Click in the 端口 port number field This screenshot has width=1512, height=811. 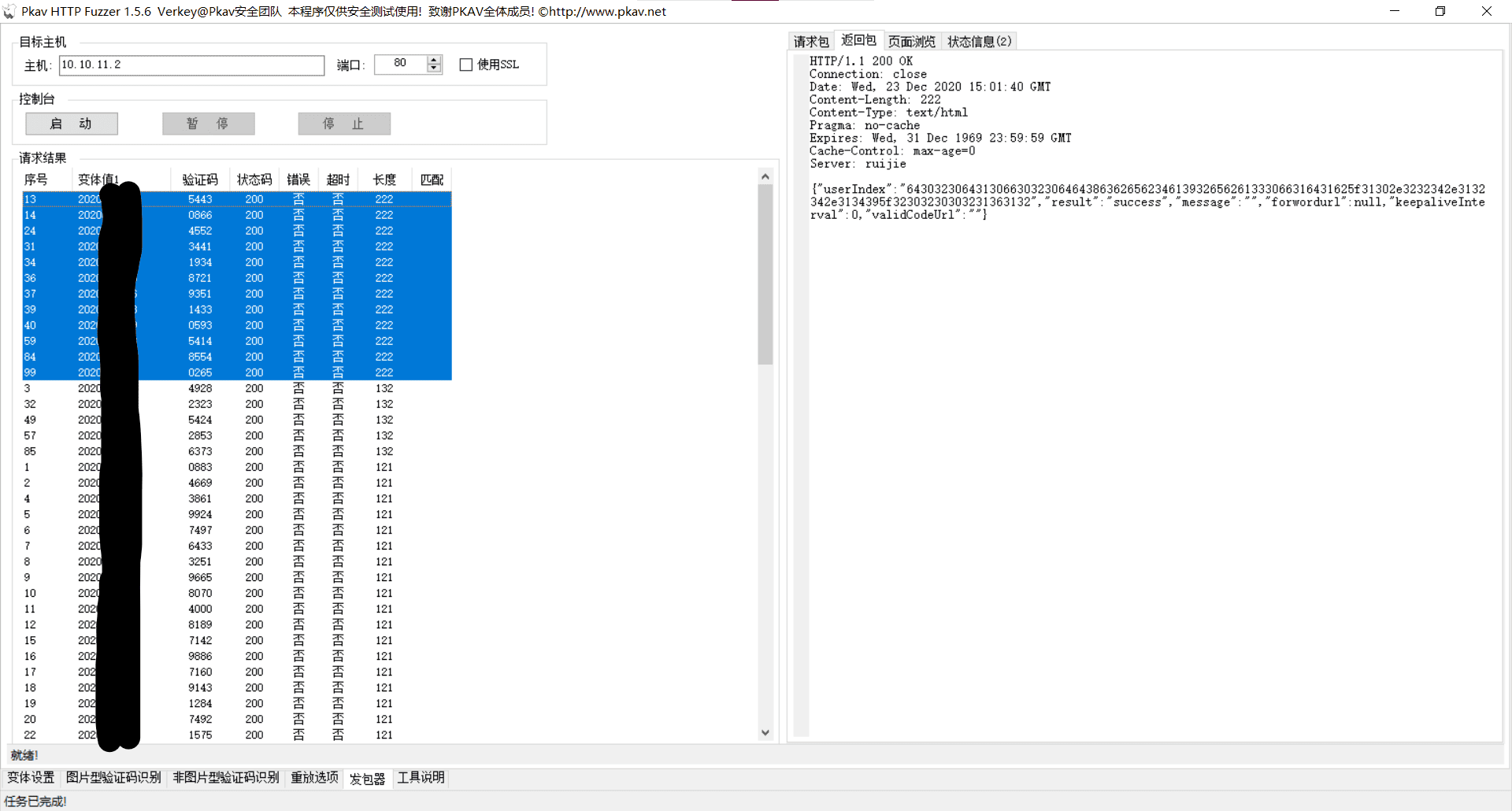tap(400, 65)
